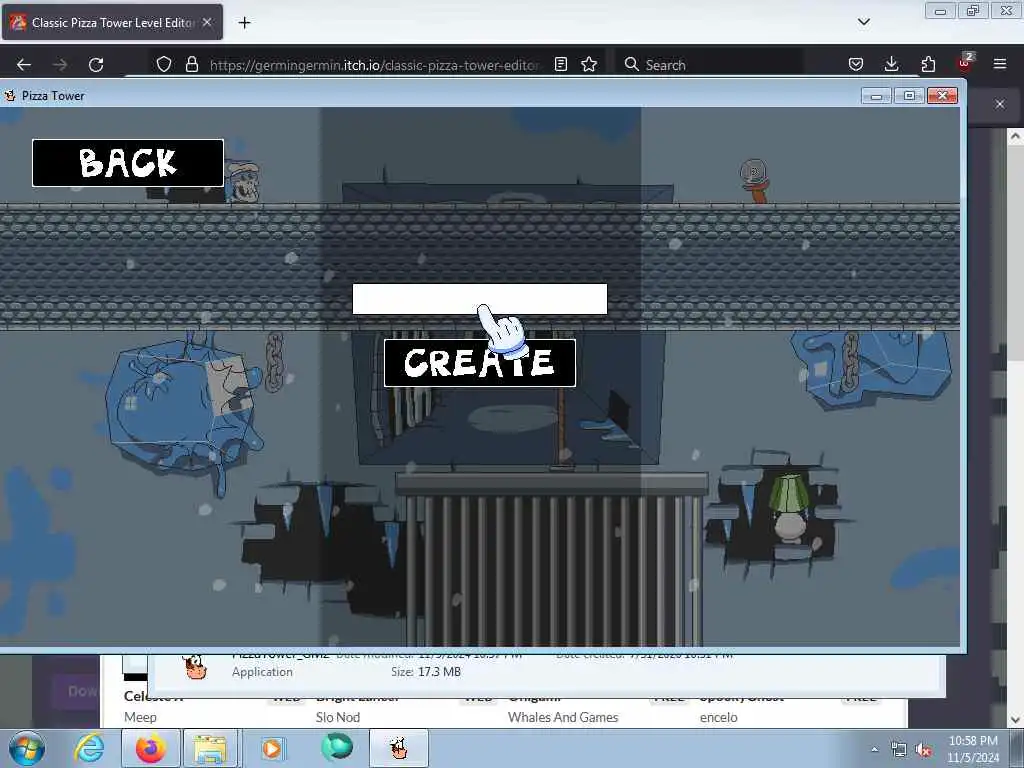Open Windows Media Player from taskbar

[x=273, y=748]
